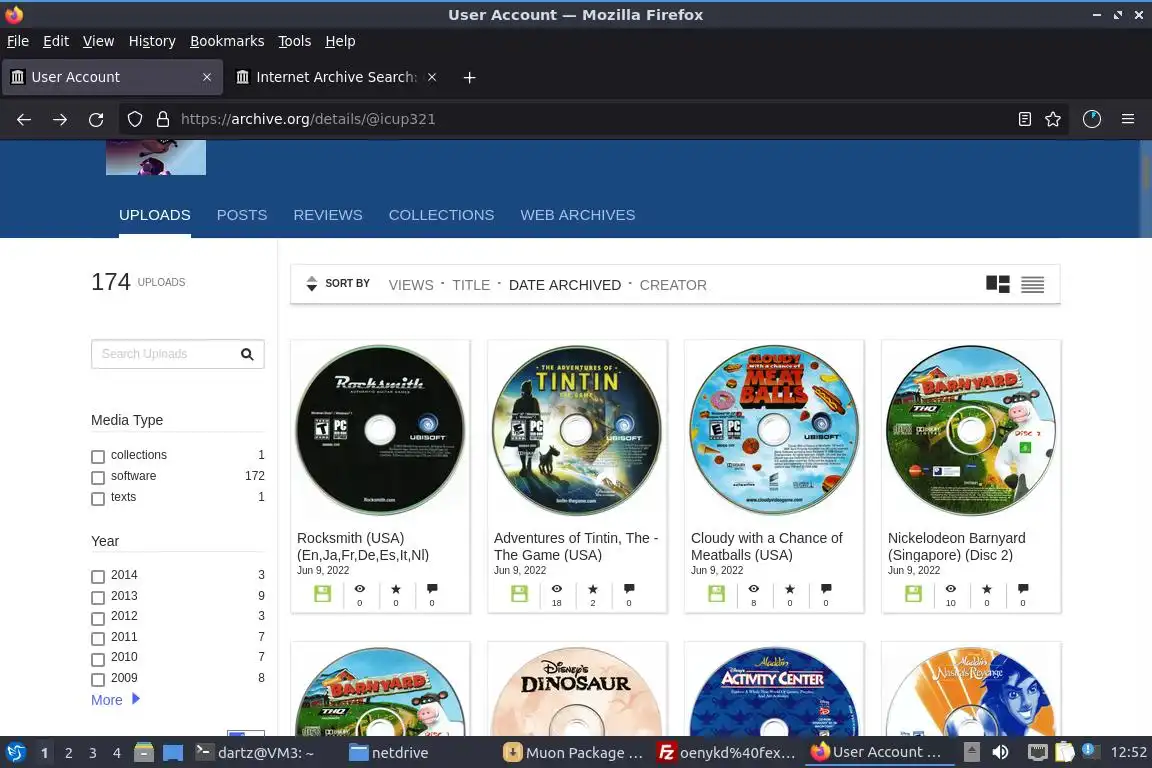
Task: Open the File menu
Action: click(18, 41)
